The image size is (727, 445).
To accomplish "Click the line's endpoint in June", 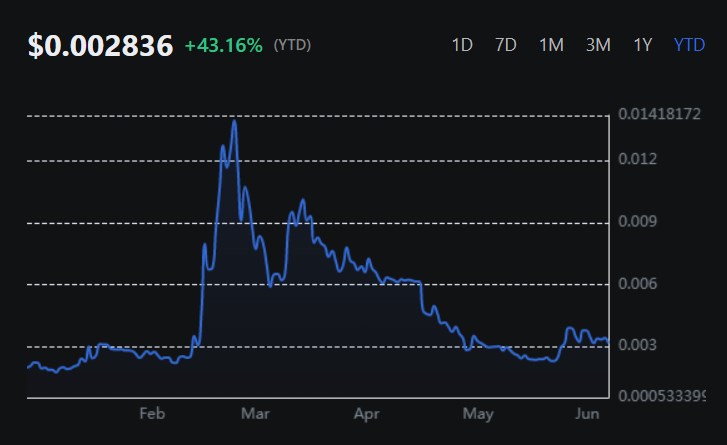I will [x=608, y=341].
